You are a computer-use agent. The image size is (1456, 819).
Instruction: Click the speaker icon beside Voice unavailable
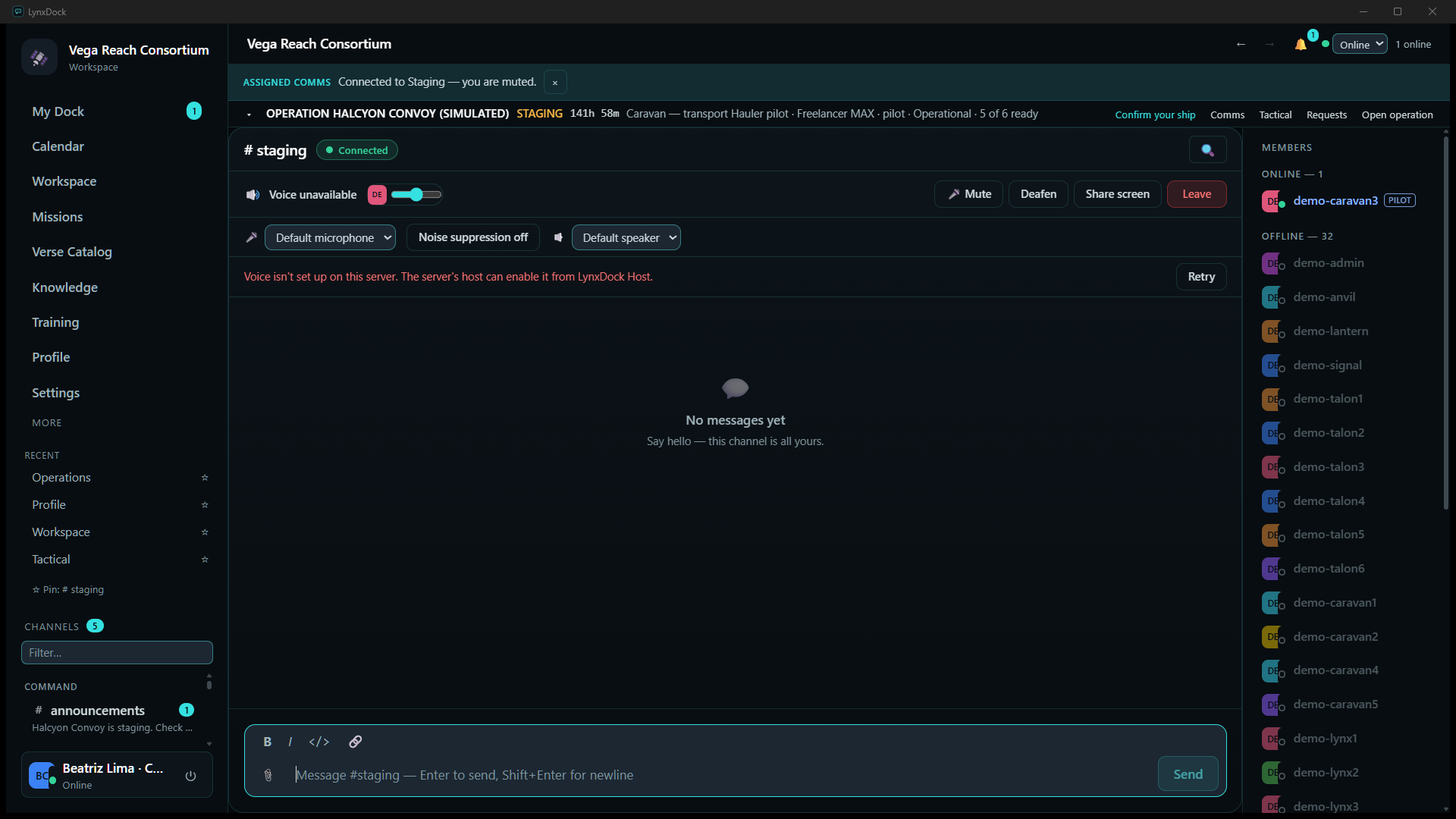[x=253, y=195]
